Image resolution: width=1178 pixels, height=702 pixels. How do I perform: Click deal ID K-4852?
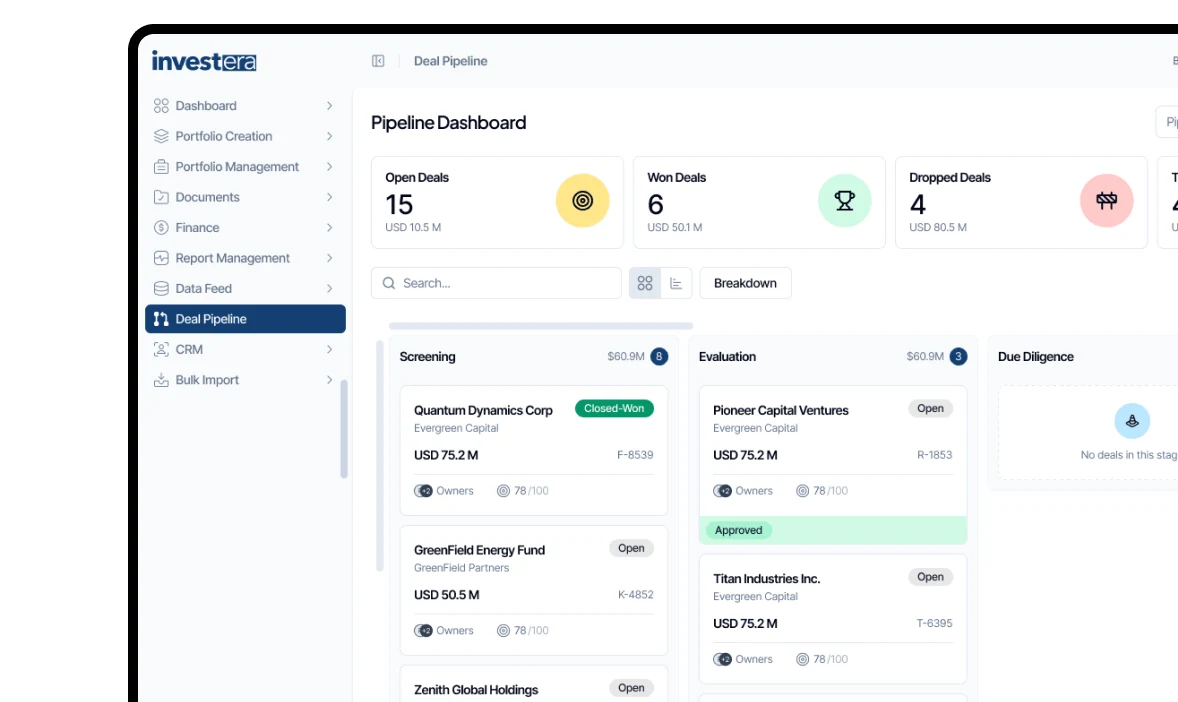tap(636, 595)
